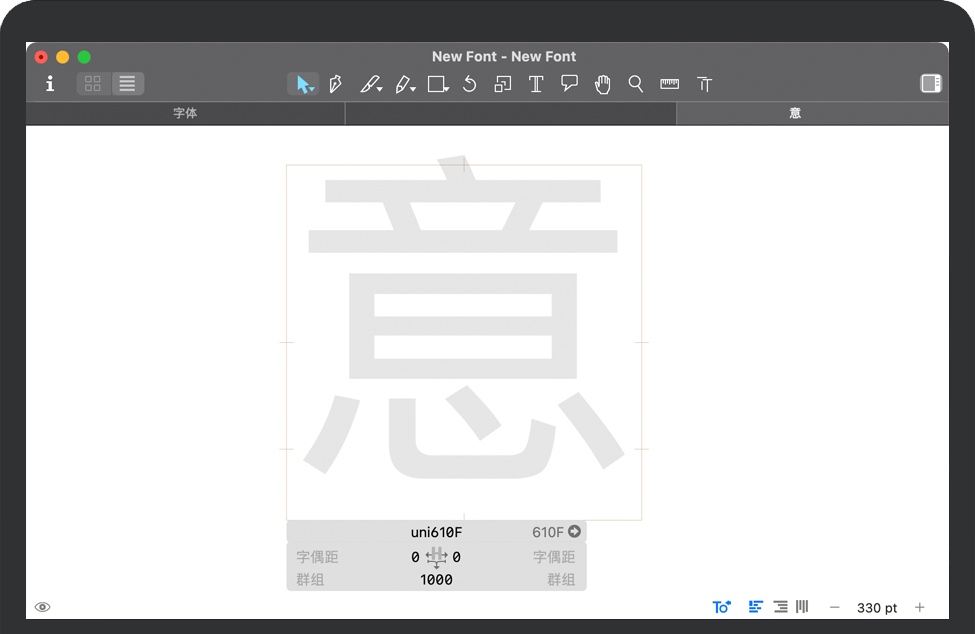Switch to the 意 glyph tab
Image resolution: width=975 pixels, height=634 pixels.
(x=794, y=114)
